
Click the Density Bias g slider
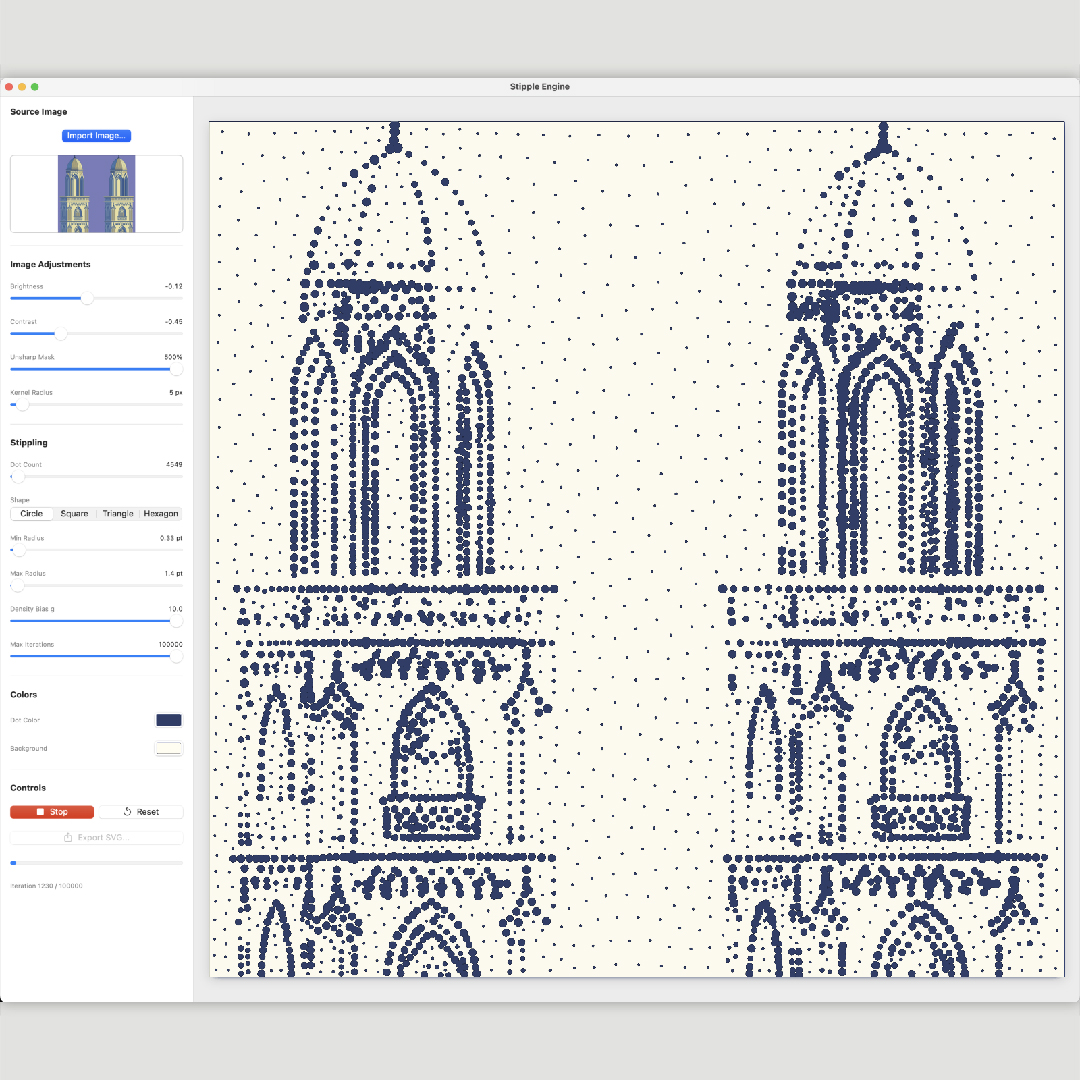pyautogui.click(x=176, y=621)
